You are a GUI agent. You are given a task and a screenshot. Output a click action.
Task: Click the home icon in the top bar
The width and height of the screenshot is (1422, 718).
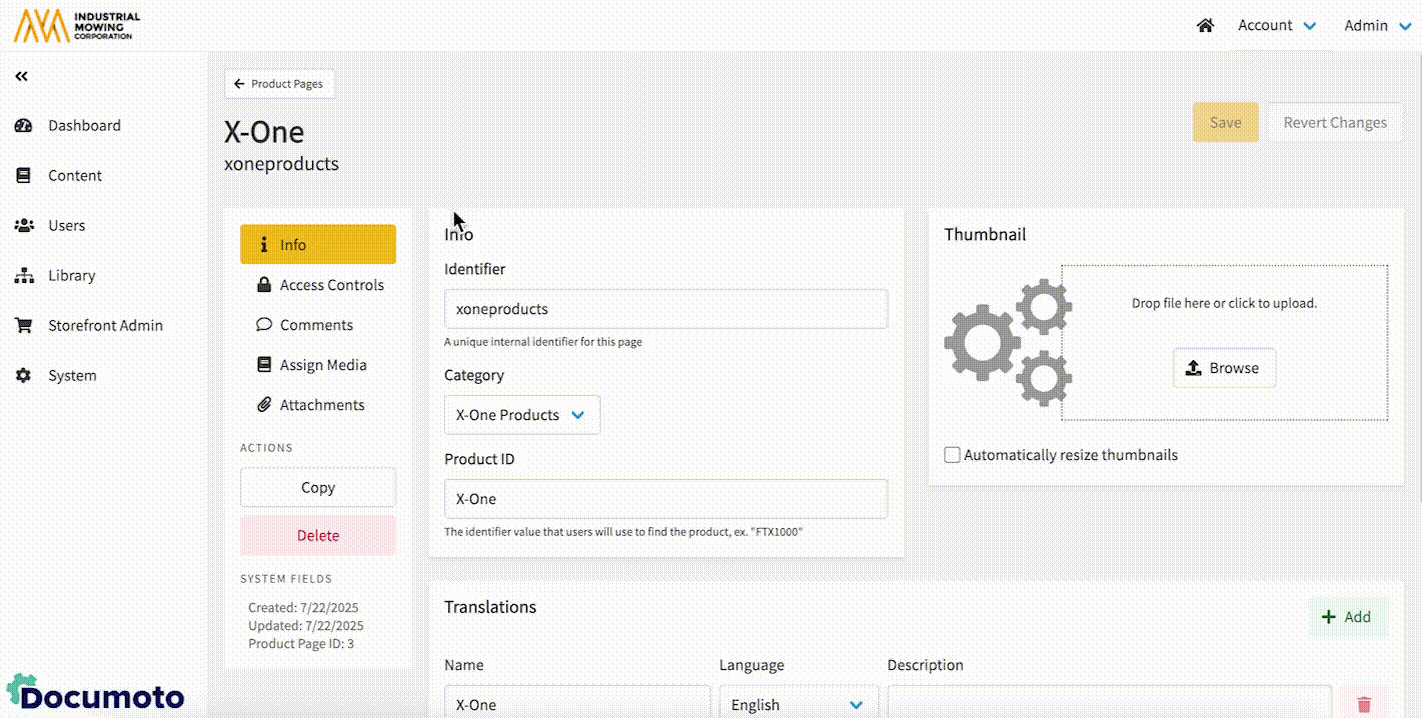pos(1205,25)
